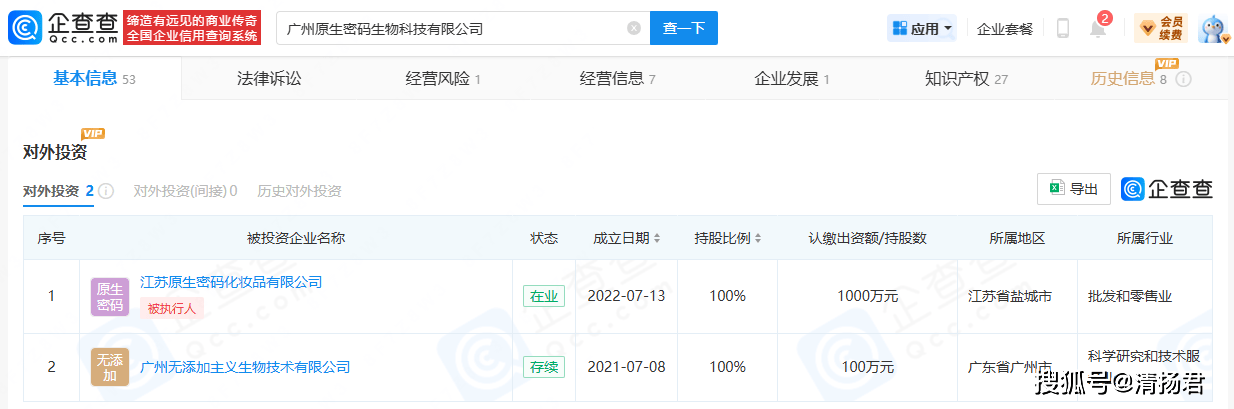Click the 认缴出资额/持股数 column header
This screenshot has width=1234, height=409.
tap(867, 238)
